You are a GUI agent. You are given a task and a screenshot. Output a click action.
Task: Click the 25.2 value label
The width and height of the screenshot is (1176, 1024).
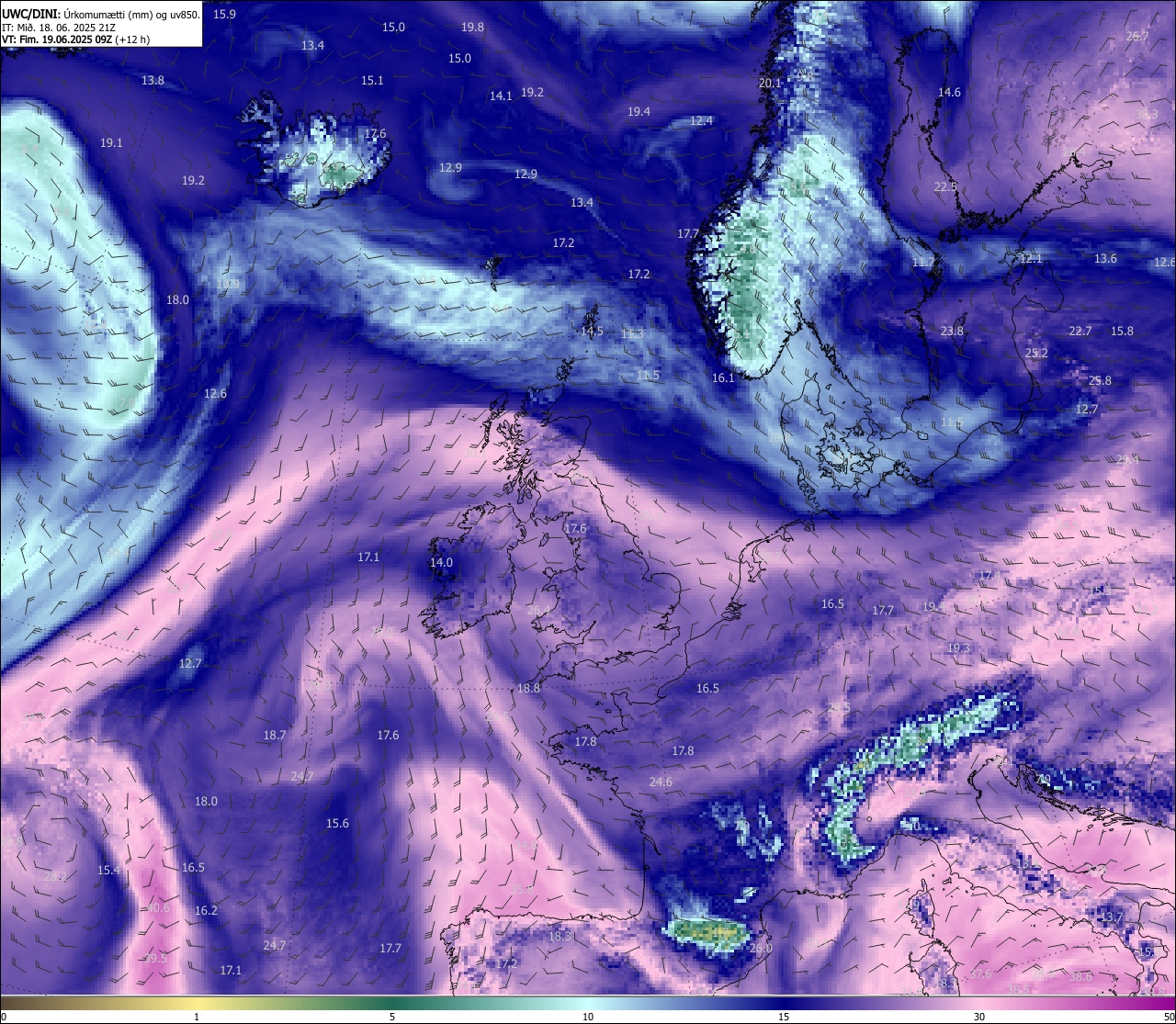click(1036, 354)
